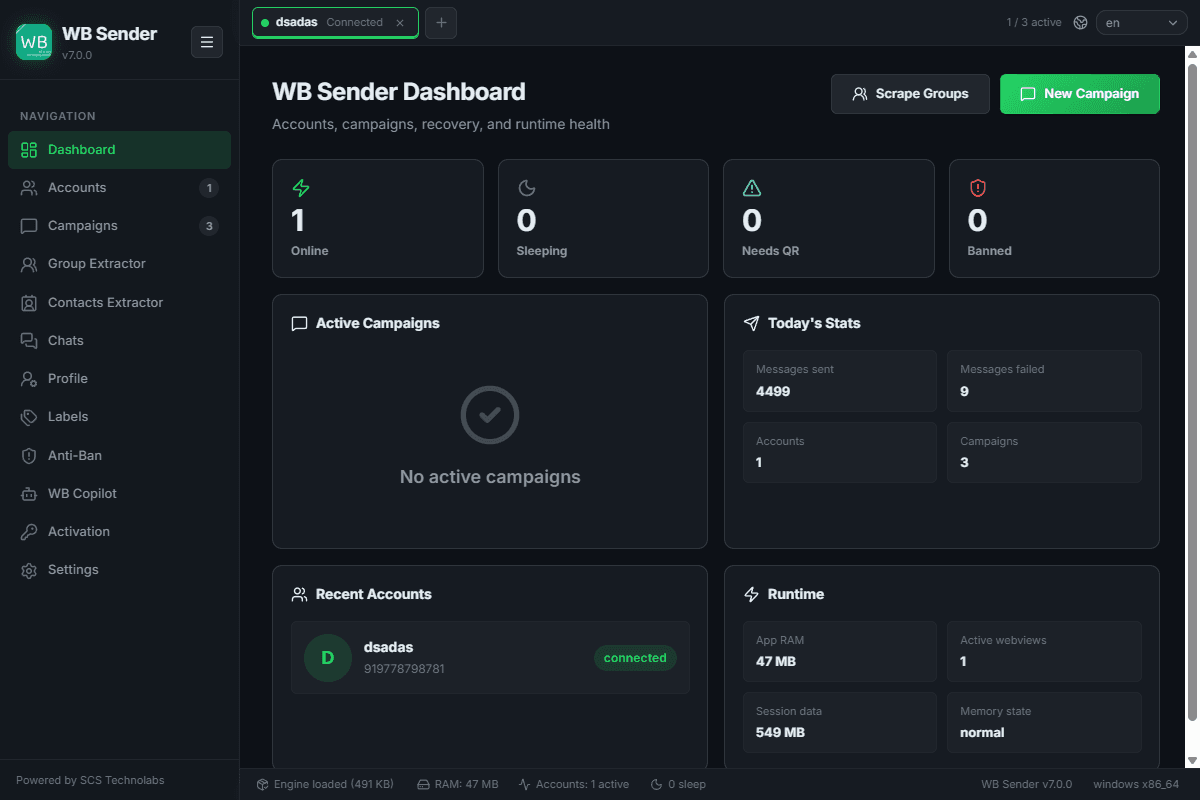The width and height of the screenshot is (1200, 800).
Task: Click the Active webviews 1 tile
Action: (x=1044, y=651)
